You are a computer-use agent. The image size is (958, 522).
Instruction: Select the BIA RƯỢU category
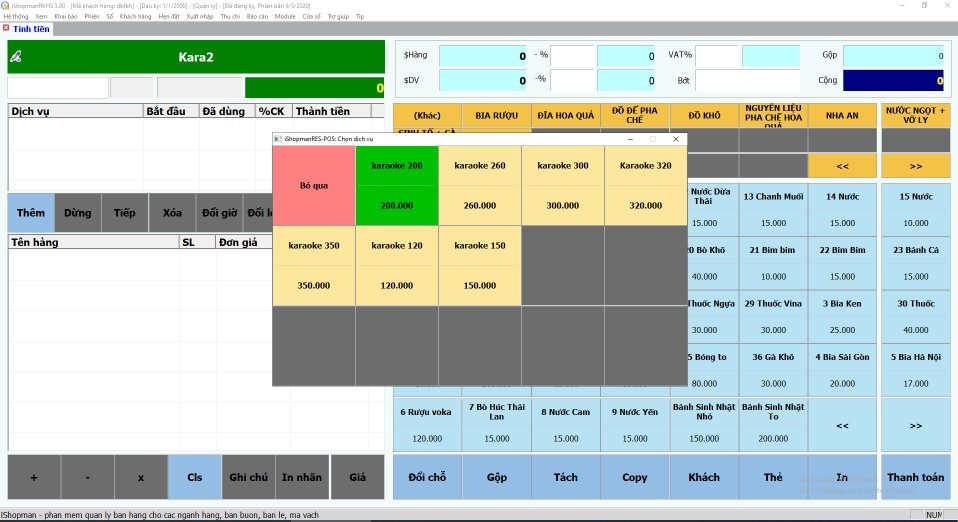(495, 115)
